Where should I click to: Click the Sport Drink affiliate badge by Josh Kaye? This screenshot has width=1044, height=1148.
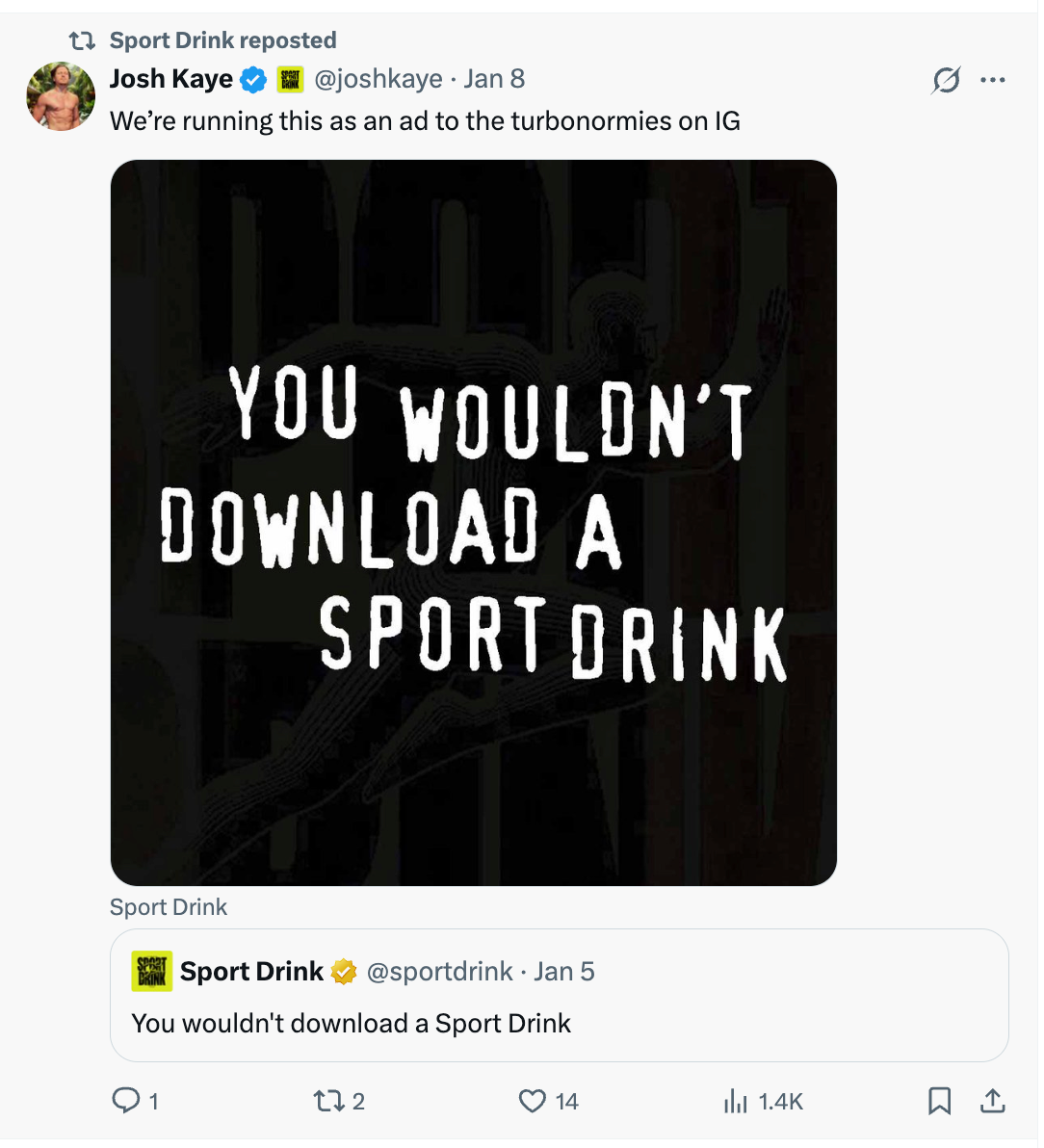(290, 80)
